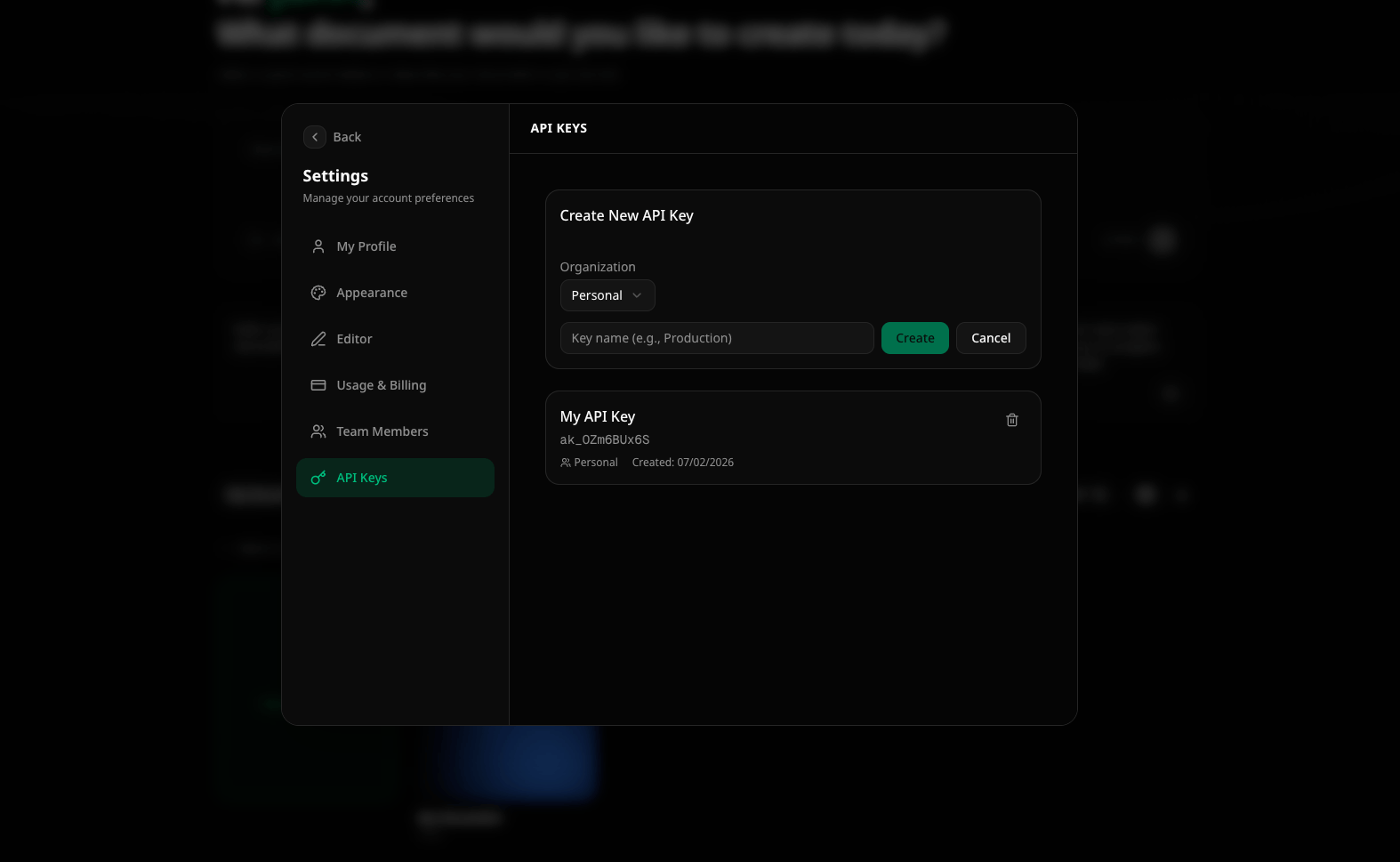Click the API KEYS panel header
1400x862 pixels.
tap(559, 128)
